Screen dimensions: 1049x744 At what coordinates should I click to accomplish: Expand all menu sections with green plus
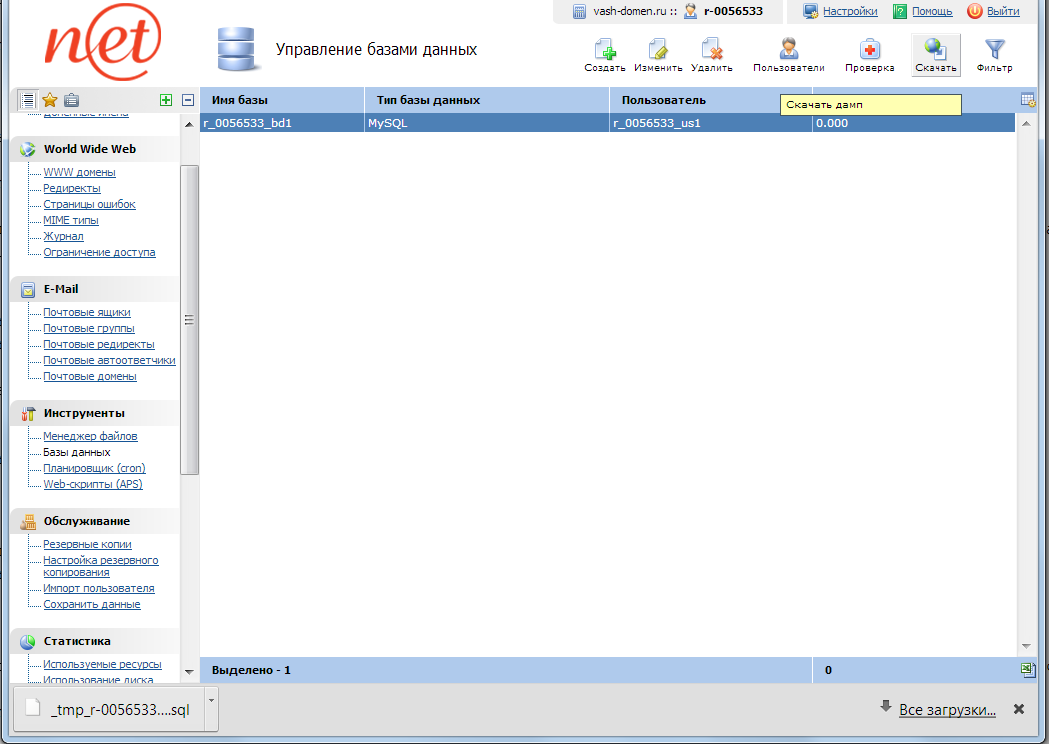pyautogui.click(x=166, y=100)
